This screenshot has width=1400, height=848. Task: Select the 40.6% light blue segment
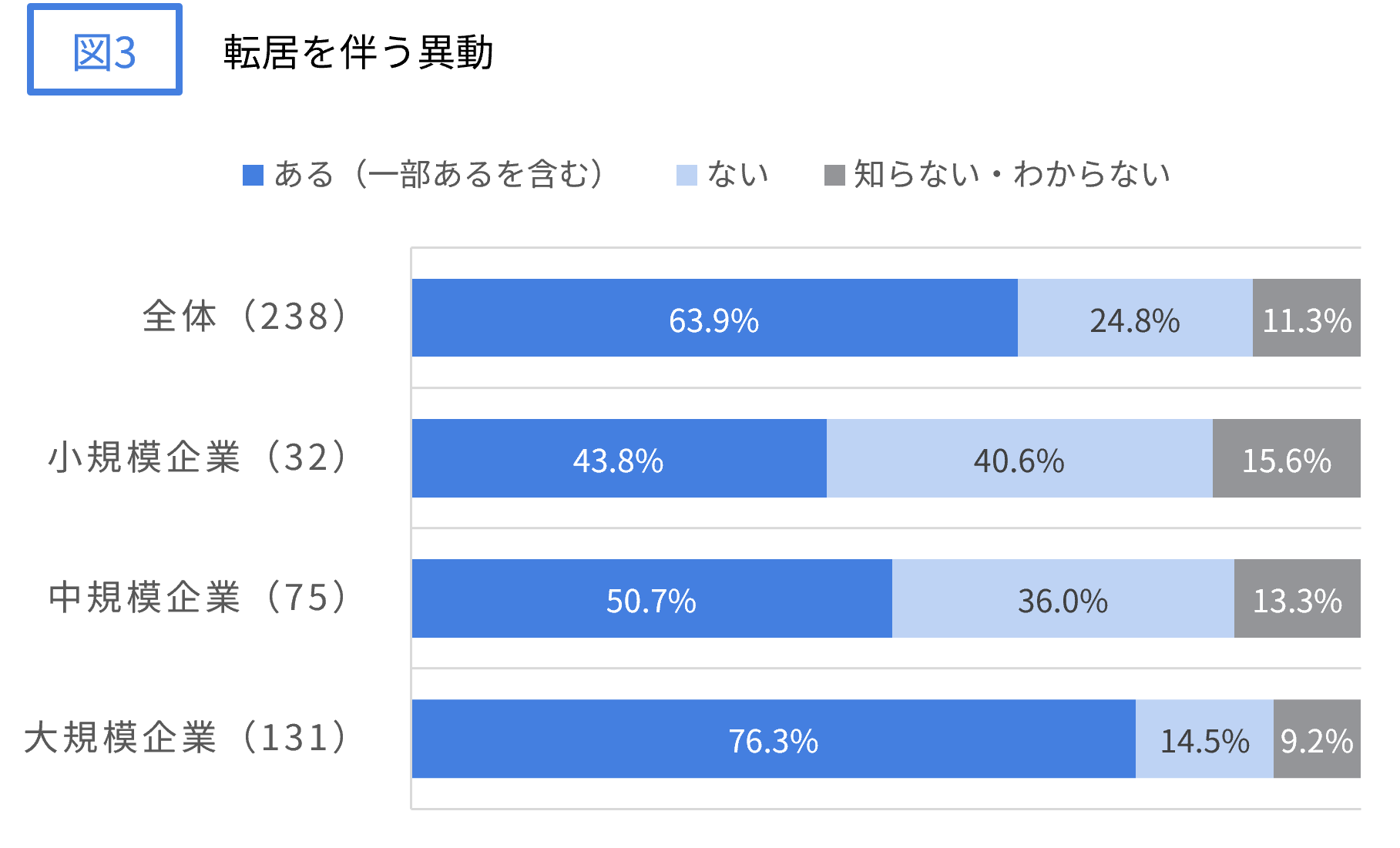point(1019,458)
